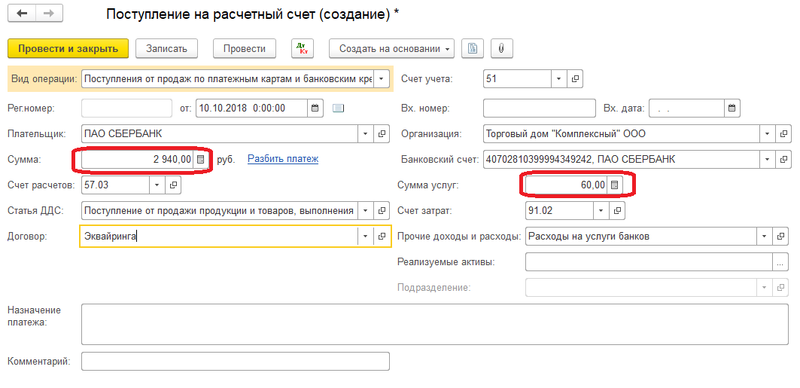Click the Вх. номер input field

pos(539,108)
